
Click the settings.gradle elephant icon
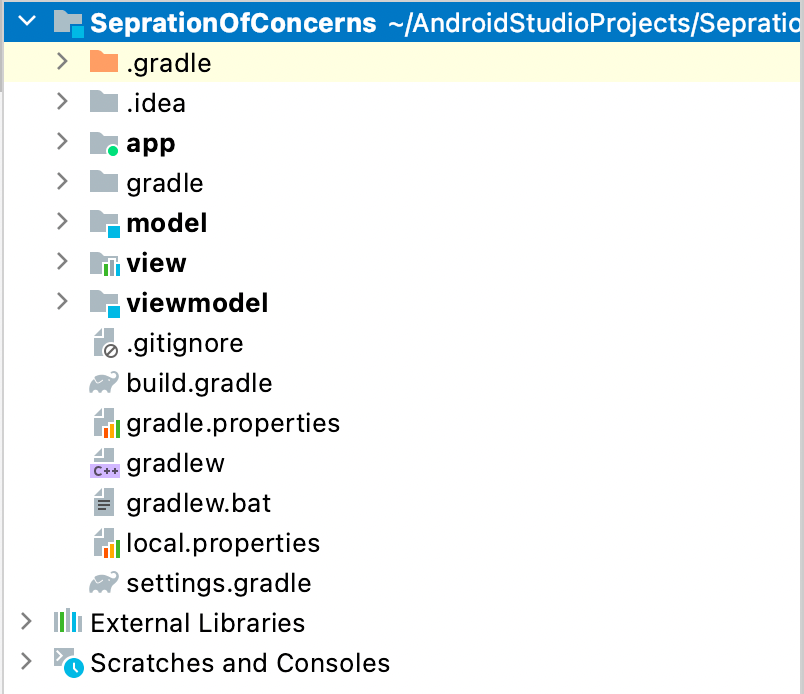(x=104, y=583)
